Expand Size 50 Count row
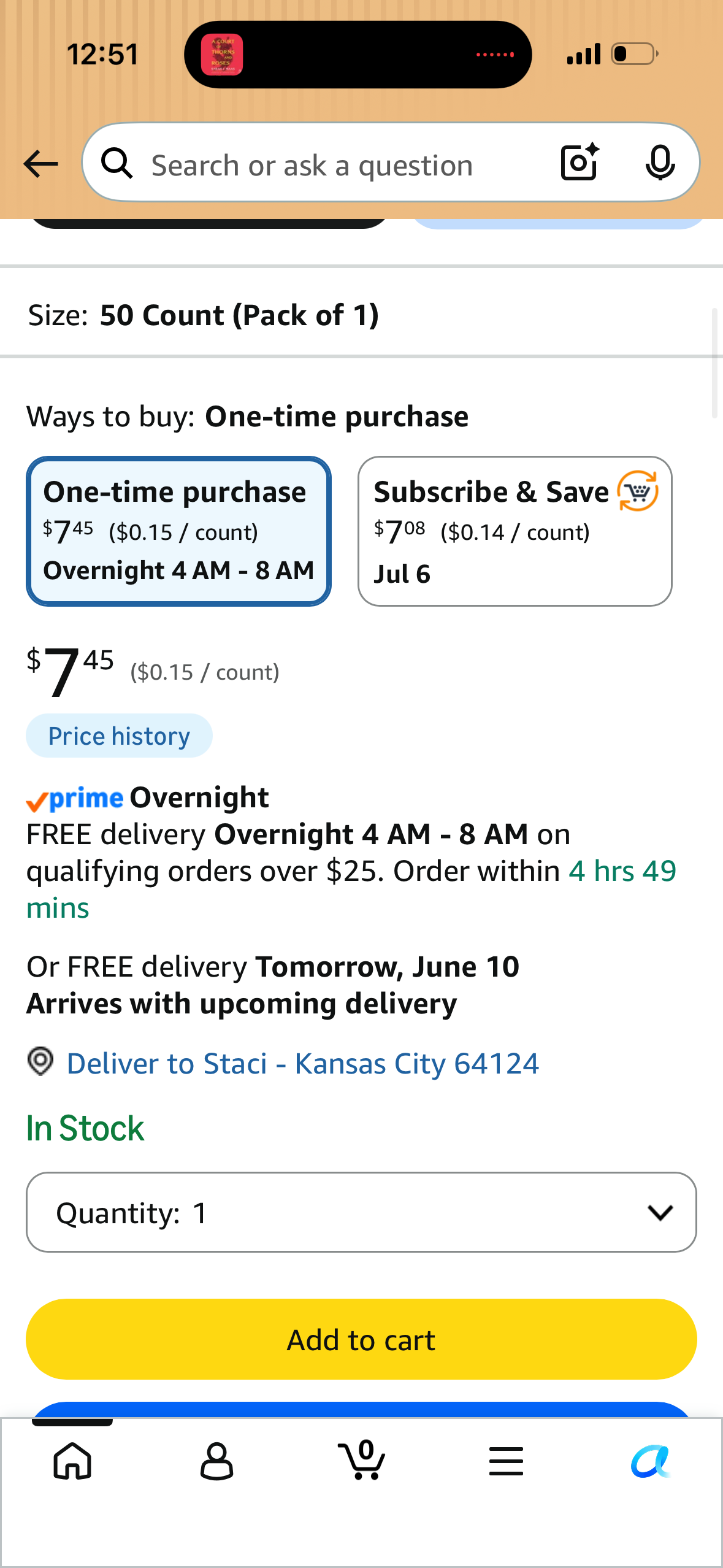The image size is (723, 1568). tap(361, 315)
